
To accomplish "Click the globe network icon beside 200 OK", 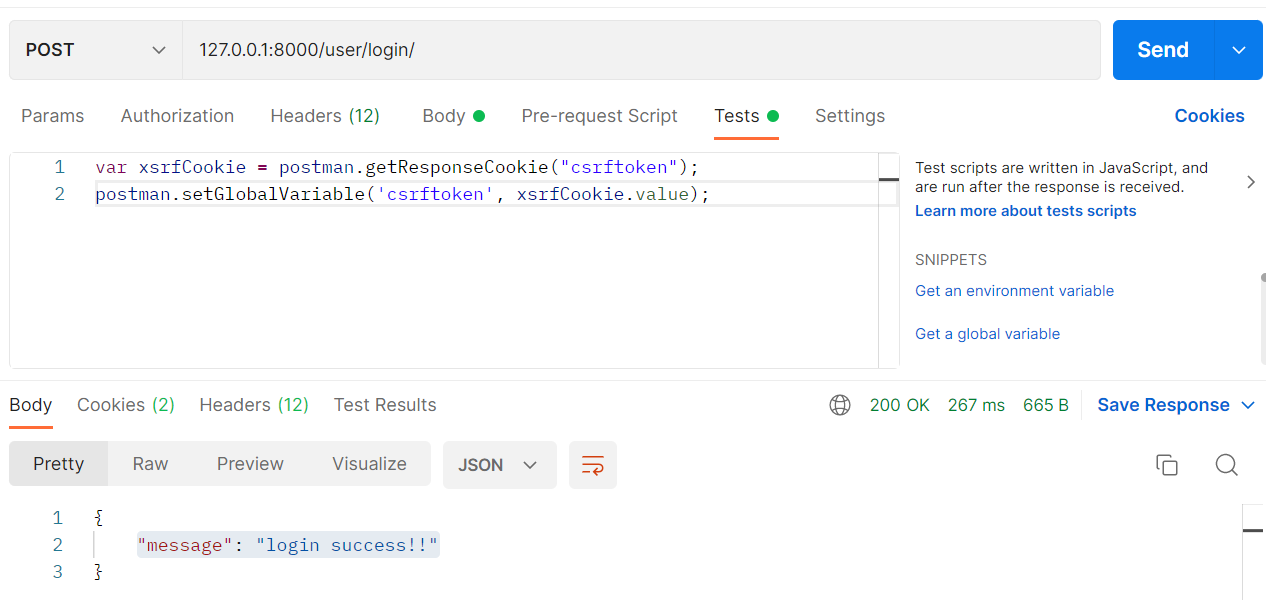I will 840,405.
